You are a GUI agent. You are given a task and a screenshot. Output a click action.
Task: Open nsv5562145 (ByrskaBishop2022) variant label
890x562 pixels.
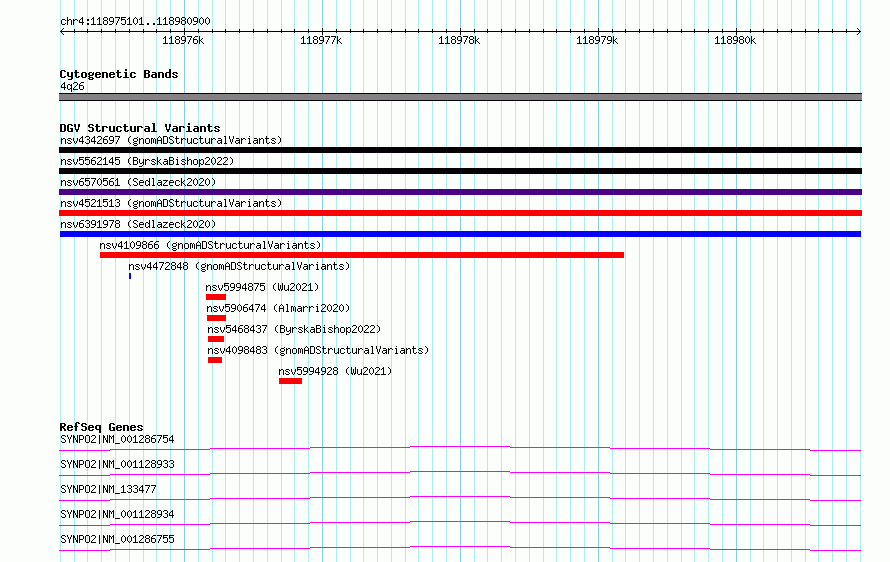click(147, 161)
